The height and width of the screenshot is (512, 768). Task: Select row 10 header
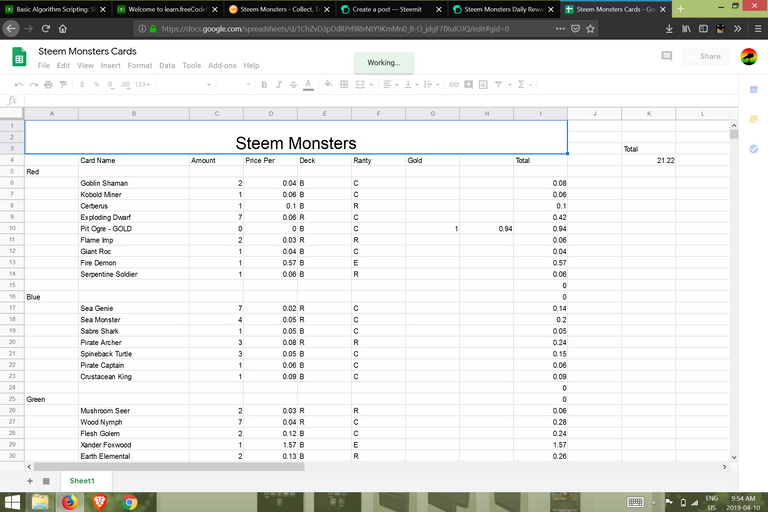click(12, 229)
